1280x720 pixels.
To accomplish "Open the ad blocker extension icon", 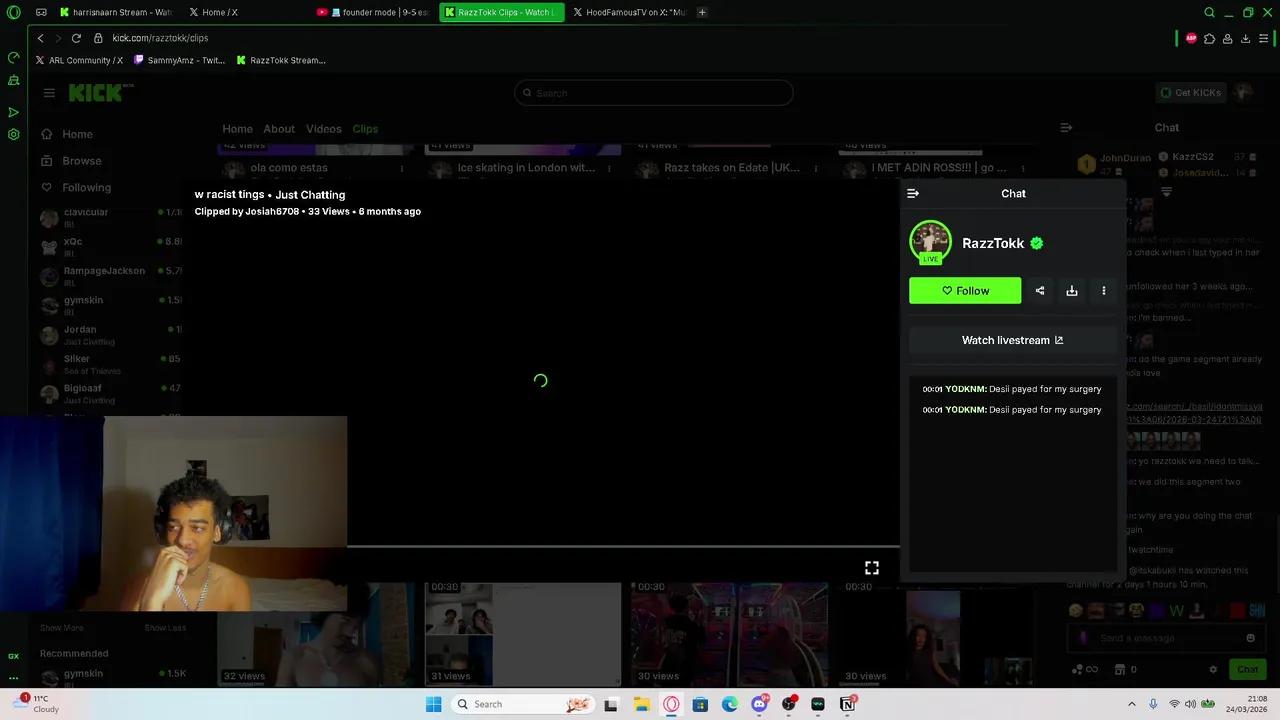I will [x=1191, y=38].
